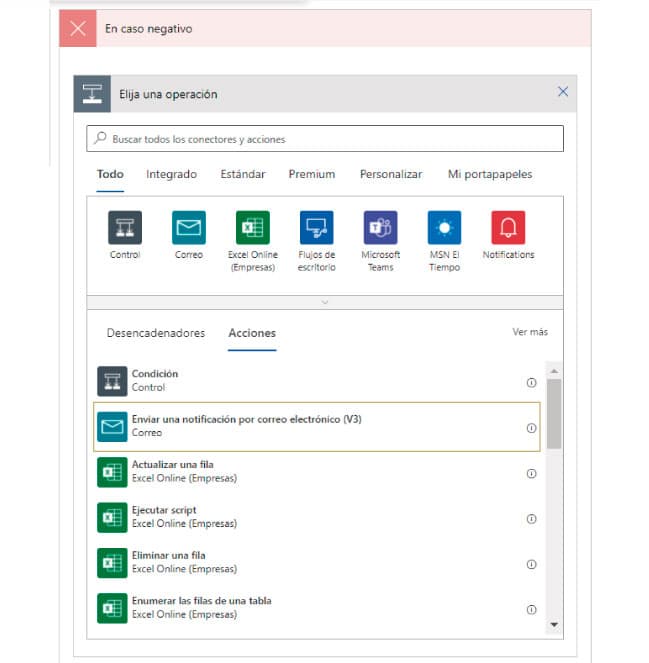The height and width of the screenshot is (663, 649).
Task: Open the Excel Online (Empresas) connector
Action: click(x=252, y=228)
